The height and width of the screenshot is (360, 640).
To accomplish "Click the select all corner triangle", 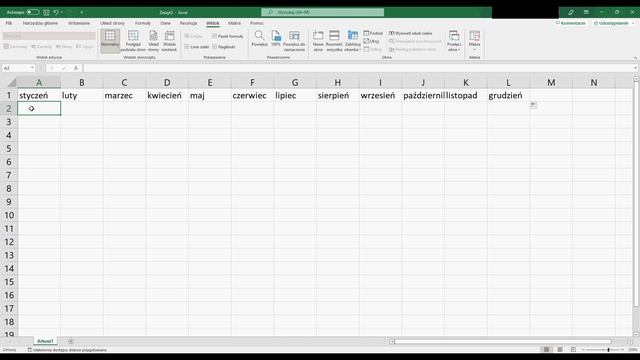I will [x=12, y=83].
